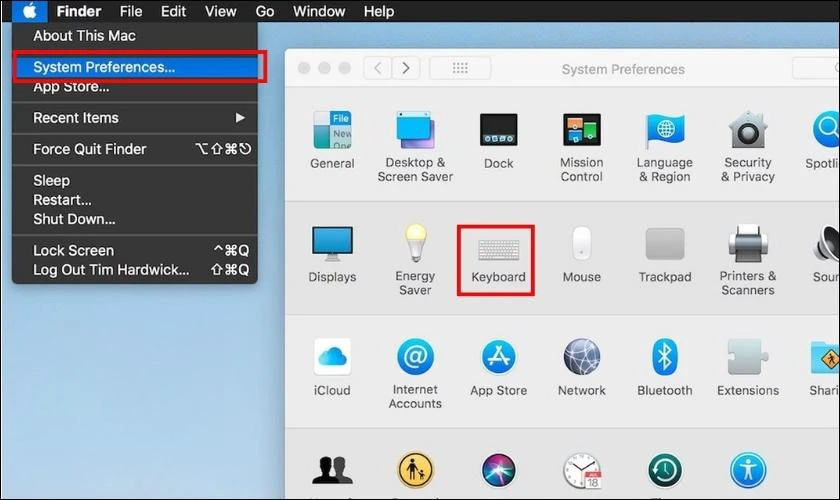Choose Lock Screen
The image size is (840, 500).
[135, 250]
